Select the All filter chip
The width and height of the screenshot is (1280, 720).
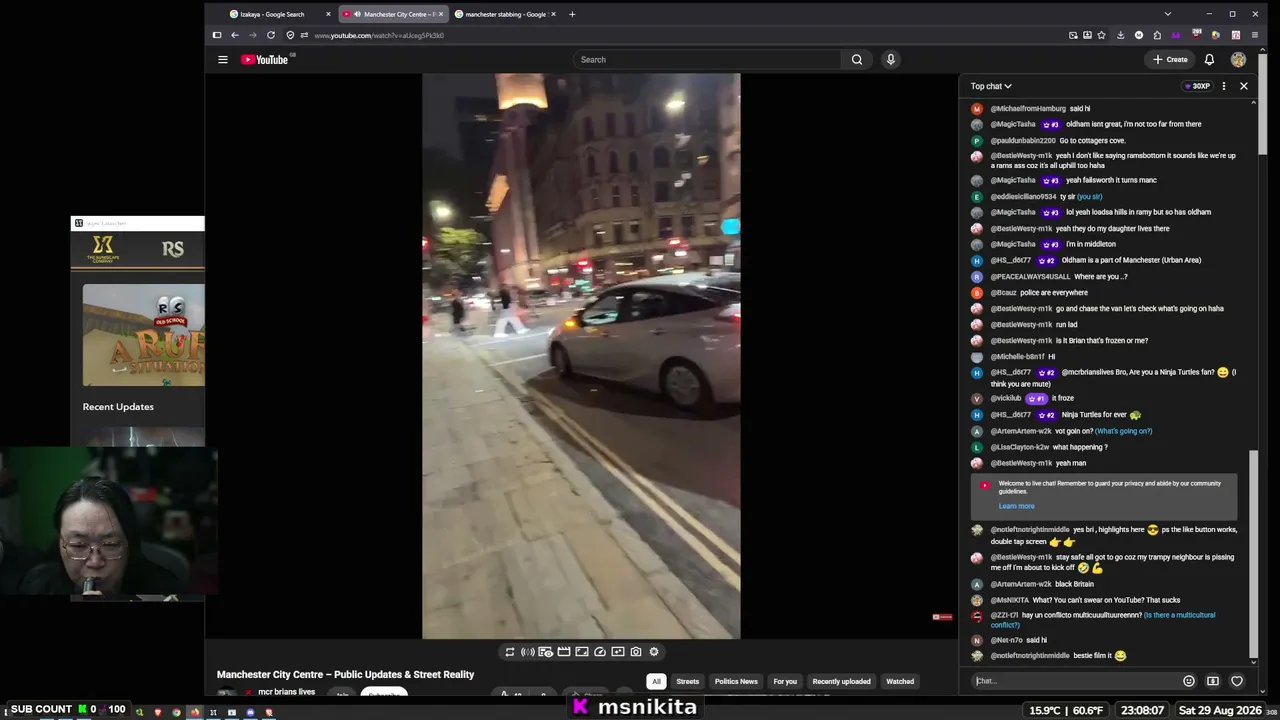pyautogui.click(x=656, y=682)
